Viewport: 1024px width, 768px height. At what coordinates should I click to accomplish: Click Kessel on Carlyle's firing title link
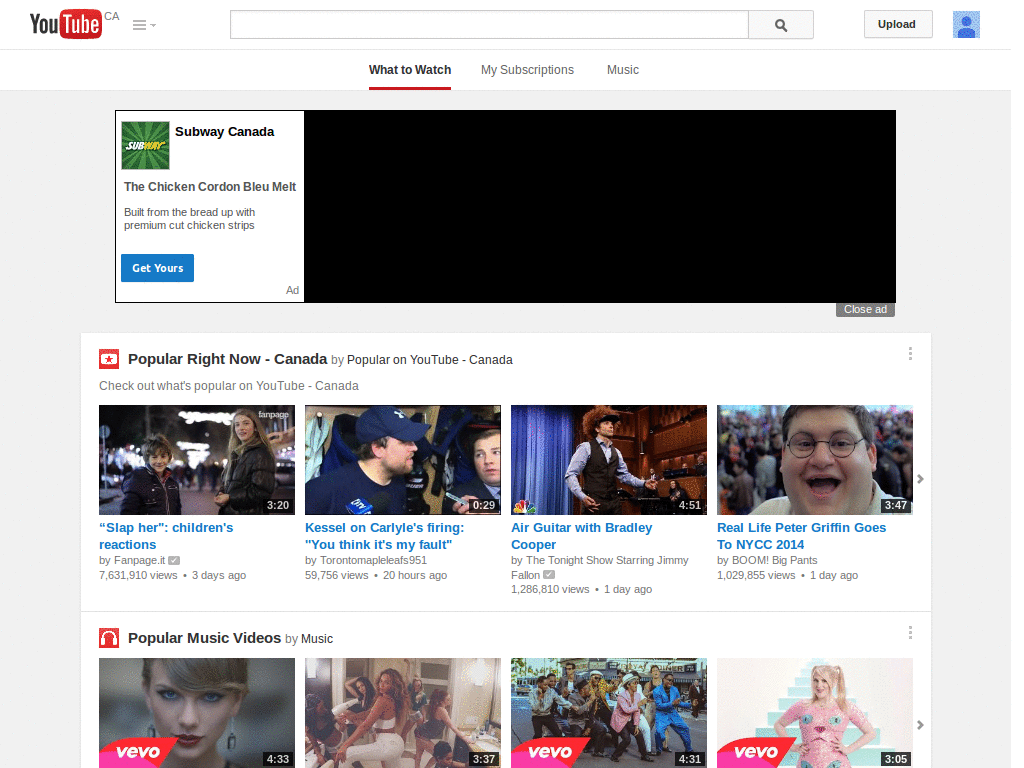coord(385,536)
